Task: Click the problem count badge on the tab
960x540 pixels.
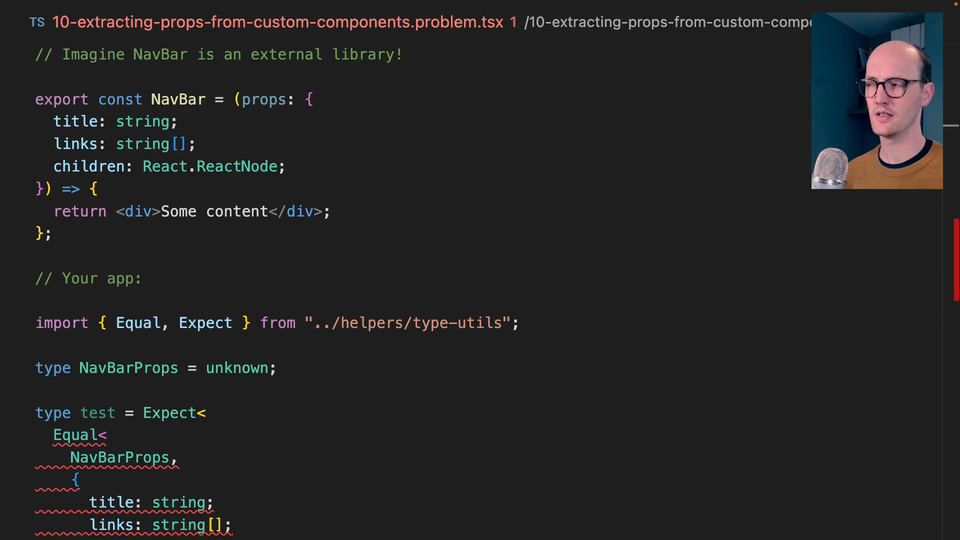Action: click(x=513, y=22)
